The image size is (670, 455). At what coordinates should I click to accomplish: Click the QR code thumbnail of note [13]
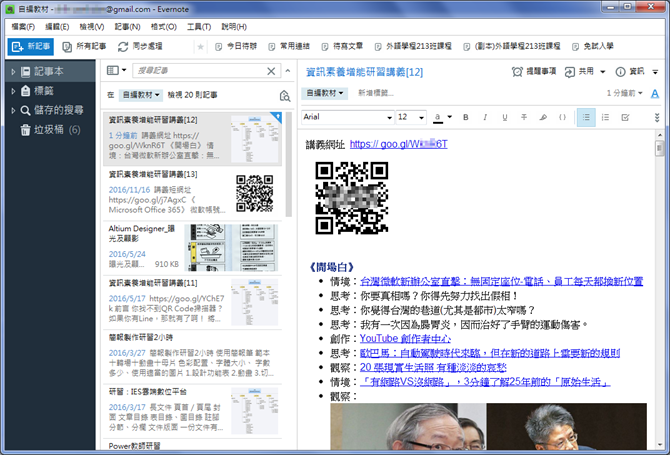(255, 193)
